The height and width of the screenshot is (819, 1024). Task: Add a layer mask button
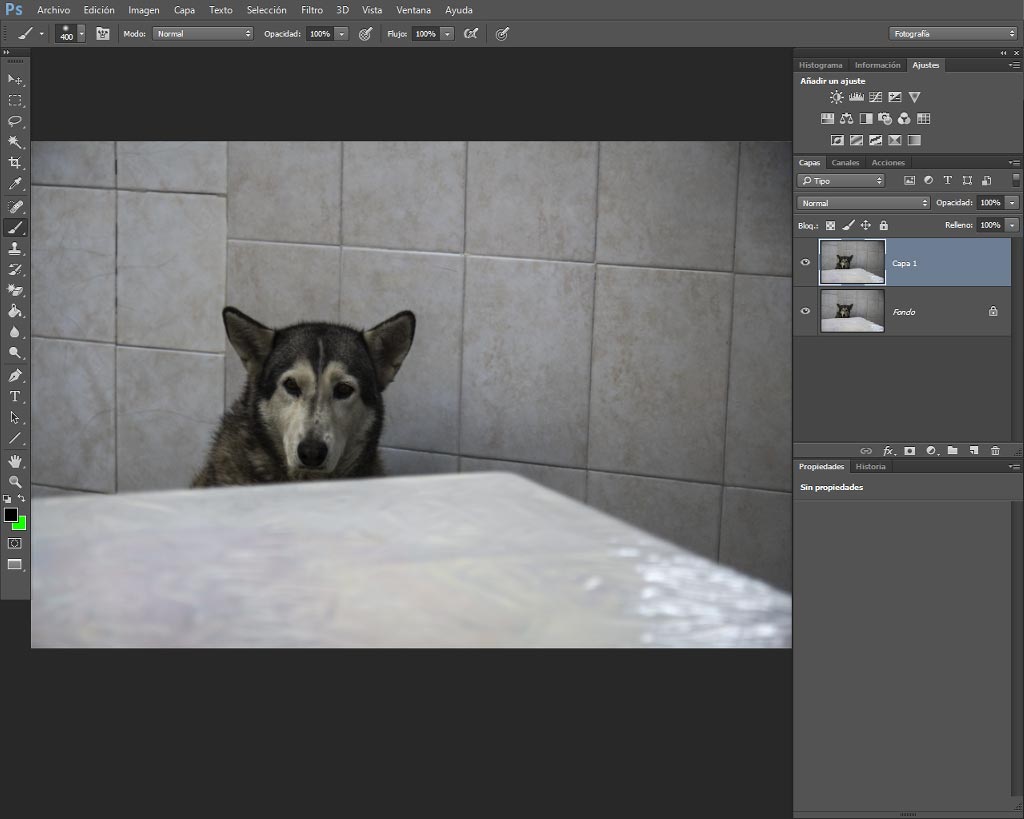tap(910, 451)
